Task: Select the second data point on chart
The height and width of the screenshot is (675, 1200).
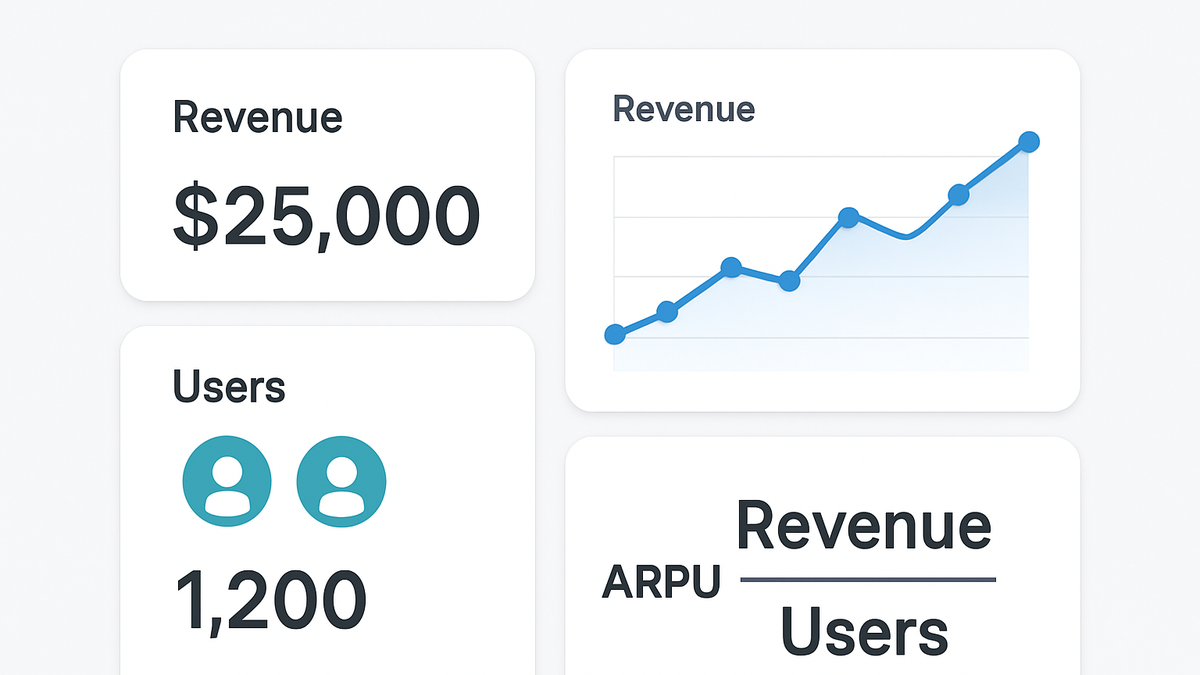Action: pos(667,312)
